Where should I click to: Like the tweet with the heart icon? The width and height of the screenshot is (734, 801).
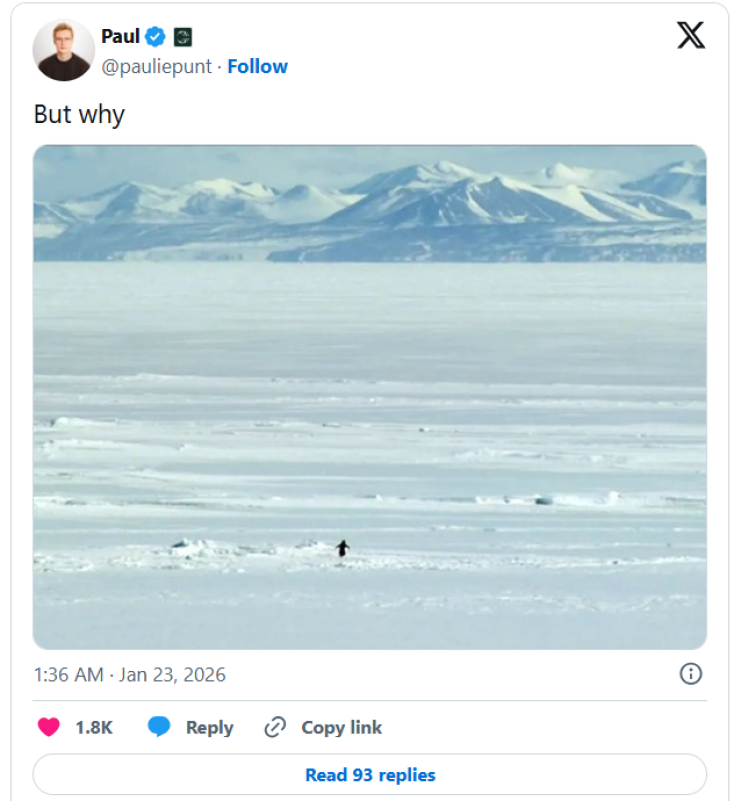point(48,727)
